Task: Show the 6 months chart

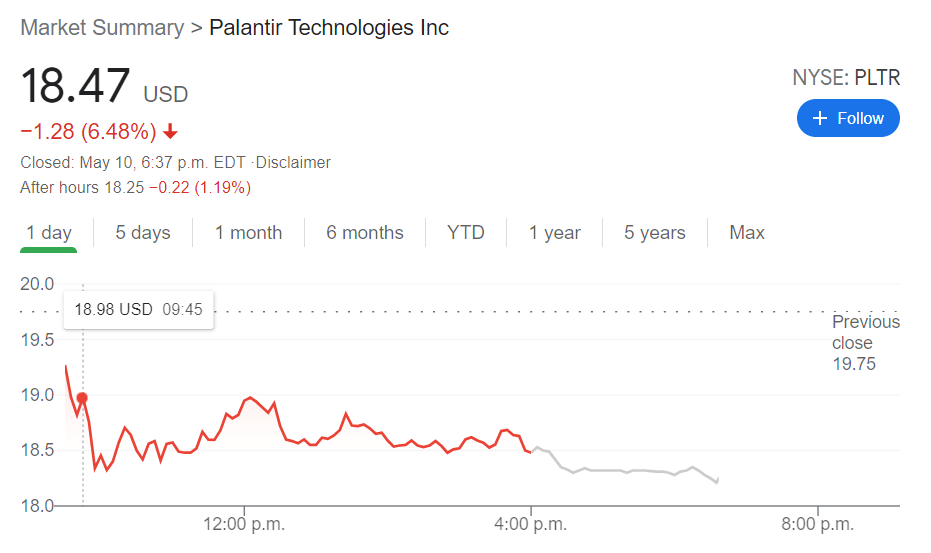Action: tap(365, 233)
